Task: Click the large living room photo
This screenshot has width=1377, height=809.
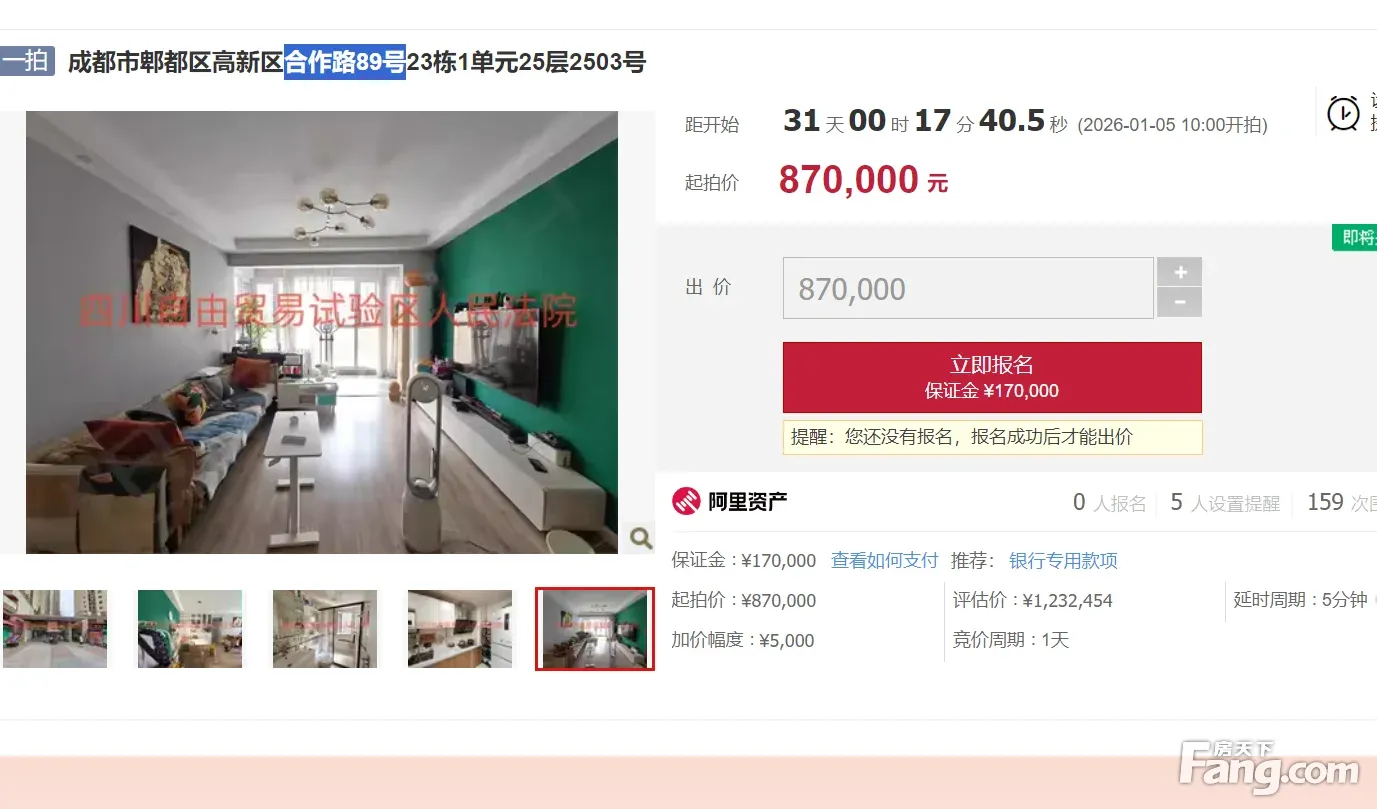Action: (322, 332)
